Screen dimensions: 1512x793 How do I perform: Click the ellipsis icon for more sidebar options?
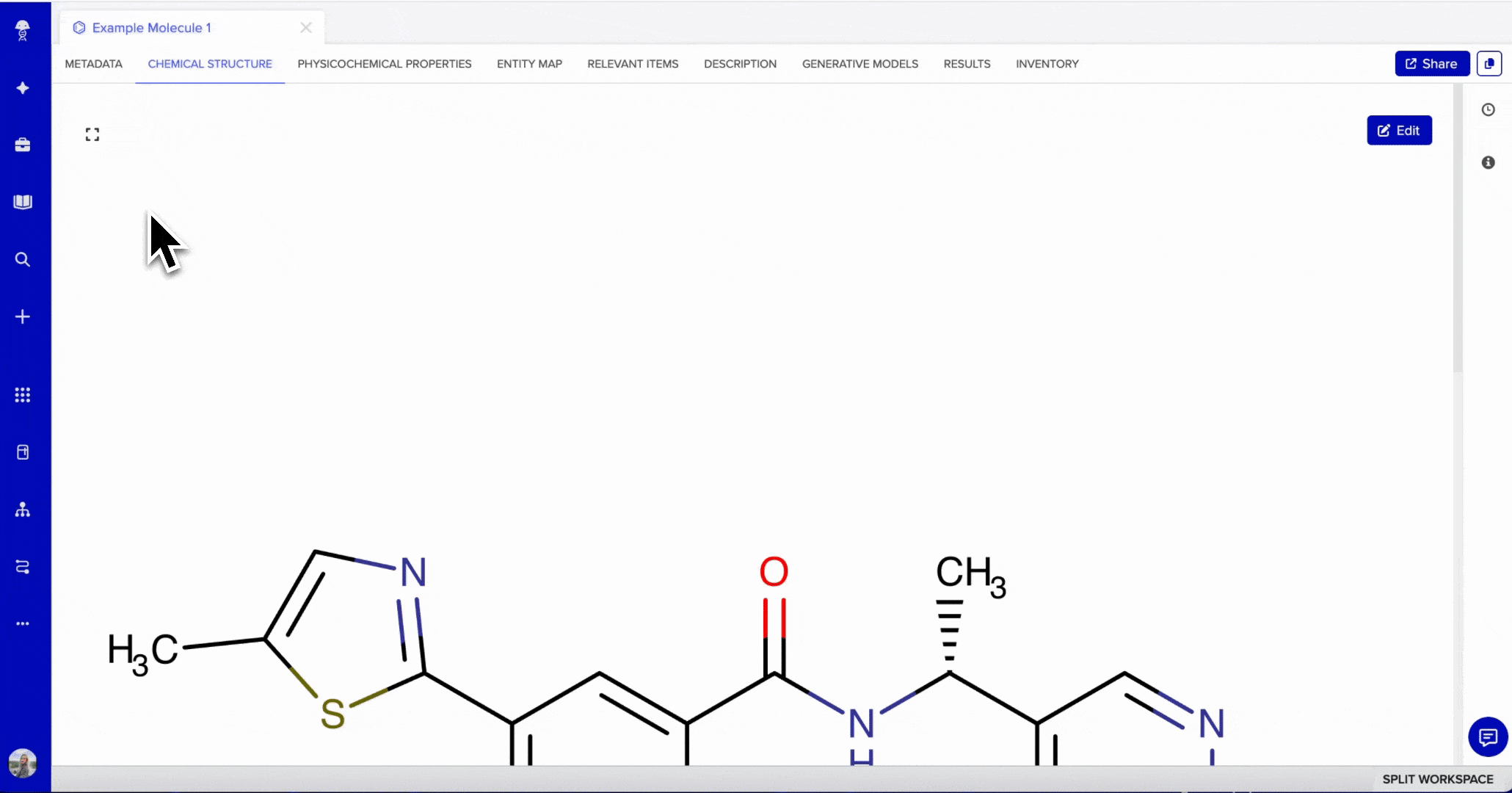point(23,623)
